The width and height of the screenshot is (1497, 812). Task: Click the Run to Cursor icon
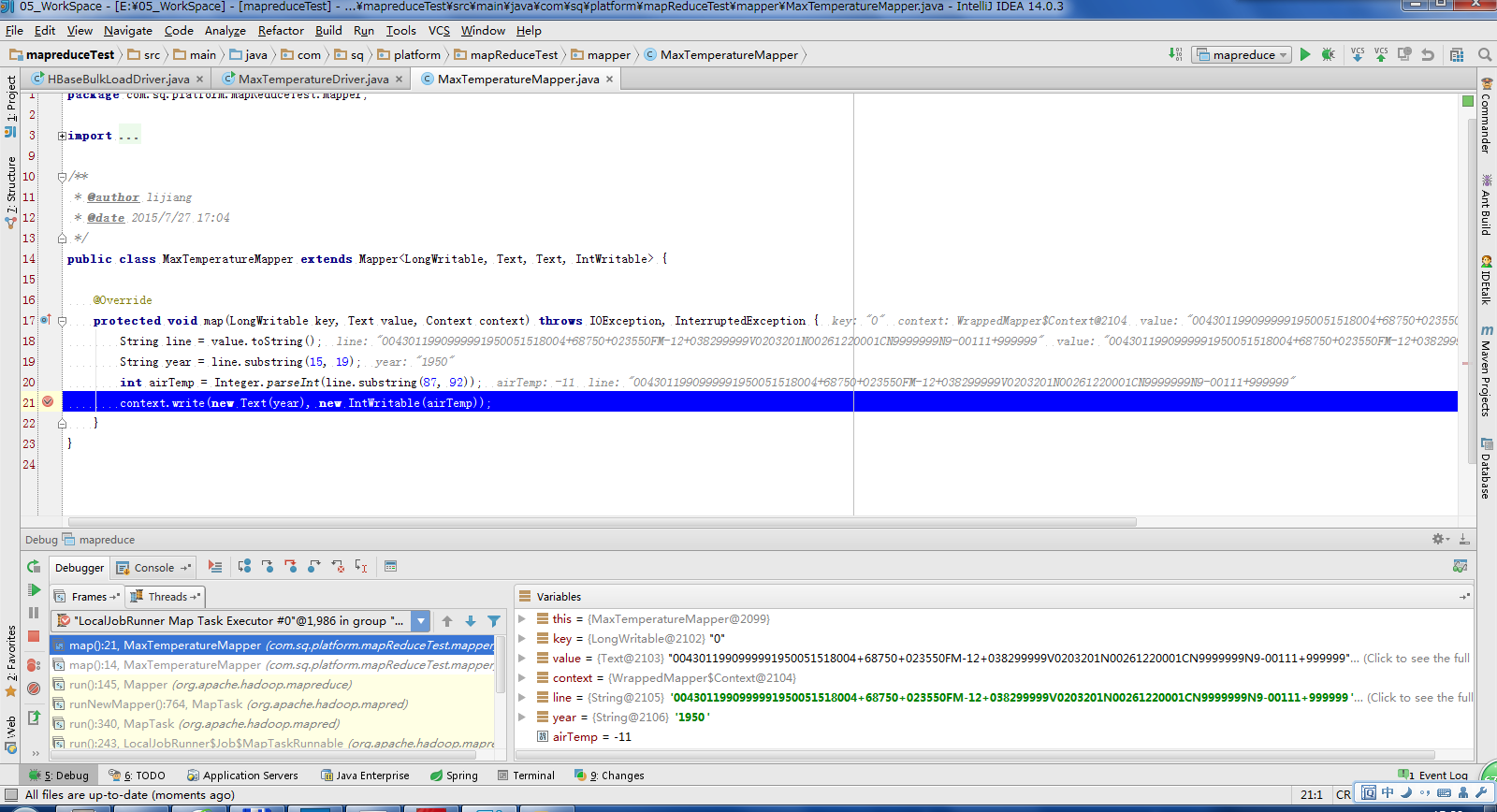[x=361, y=567]
